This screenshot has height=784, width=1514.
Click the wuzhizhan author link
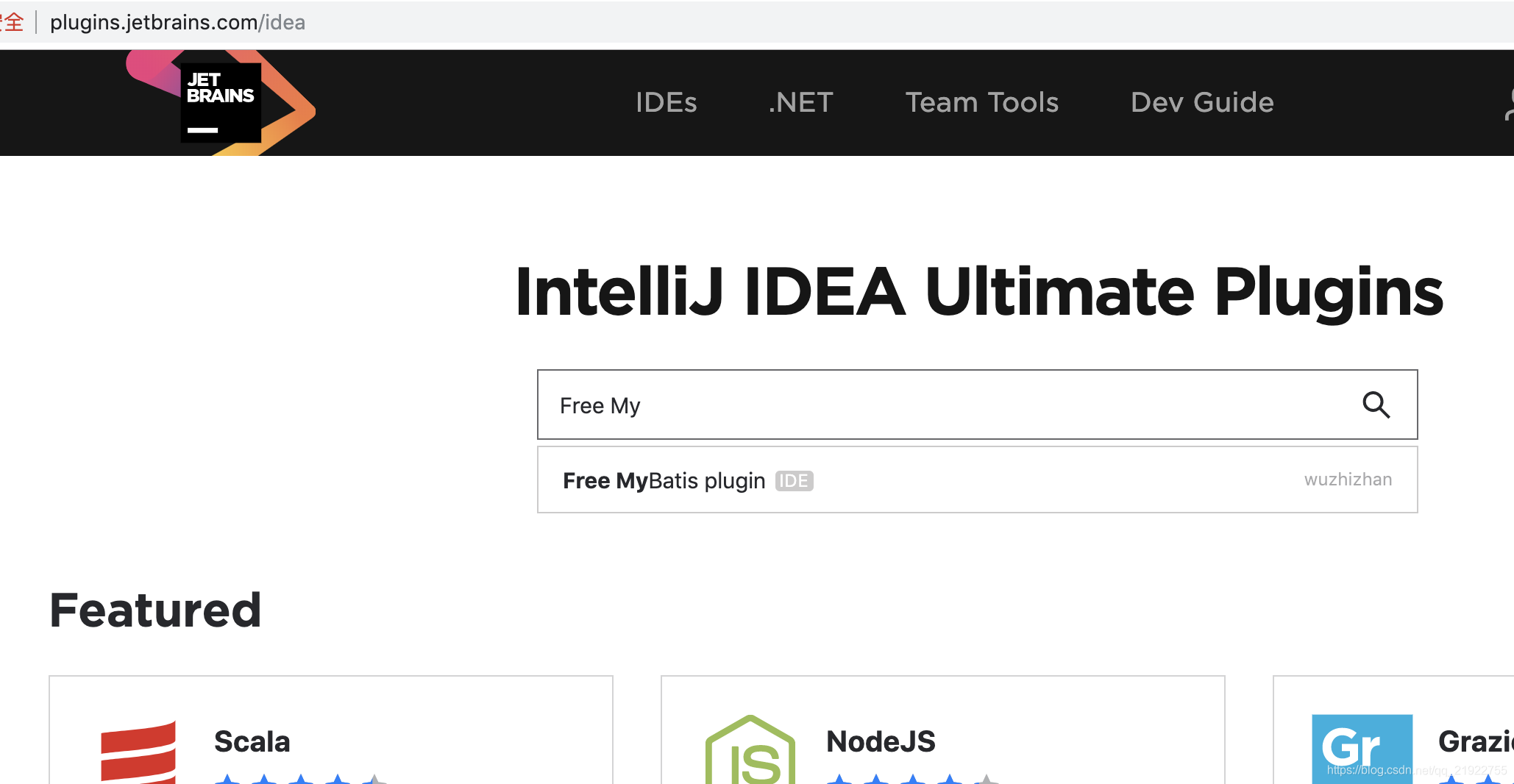1348,480
